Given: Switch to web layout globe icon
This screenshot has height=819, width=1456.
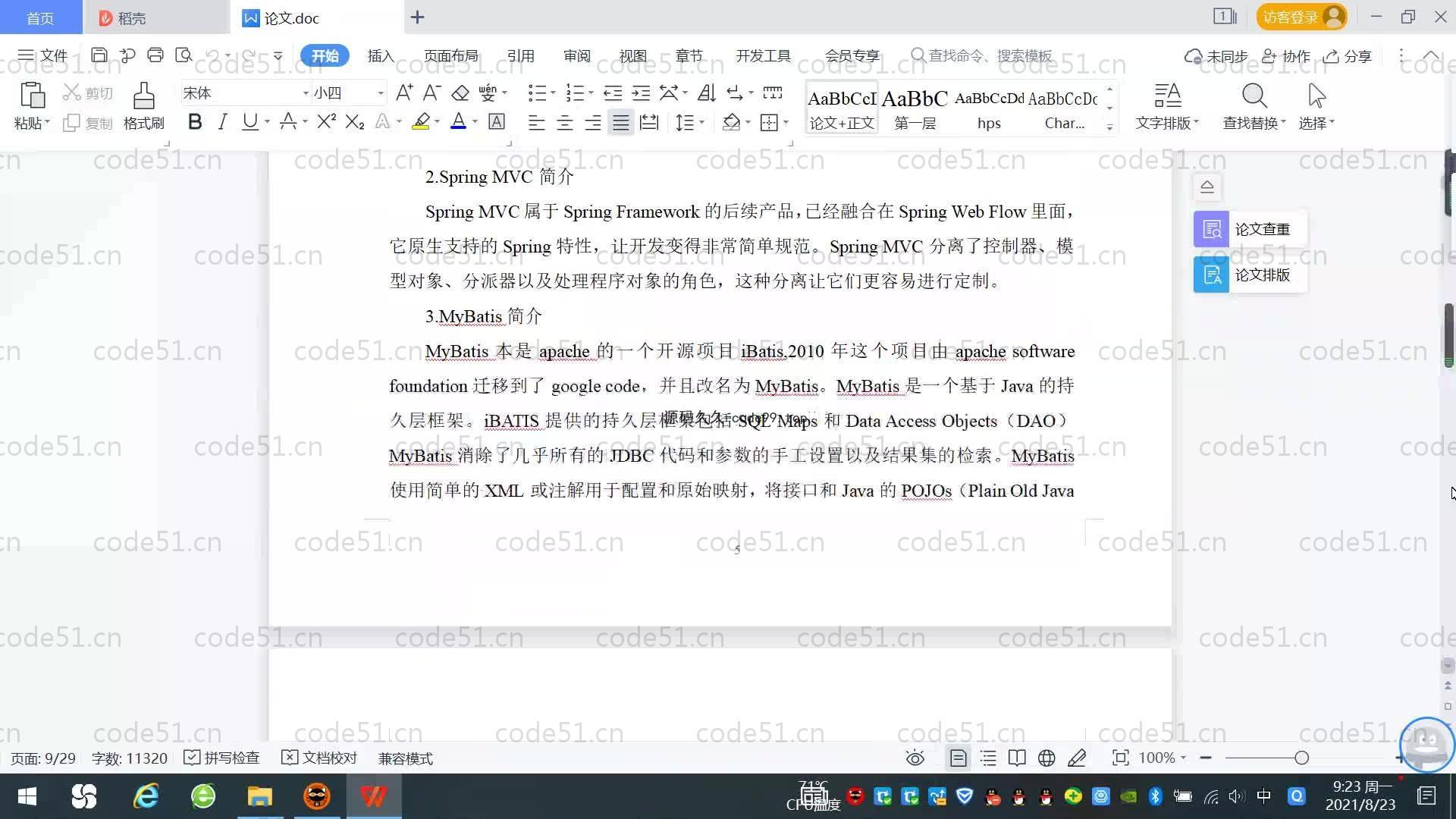Looking at the screenshot, I should [x=1046, y=758].
